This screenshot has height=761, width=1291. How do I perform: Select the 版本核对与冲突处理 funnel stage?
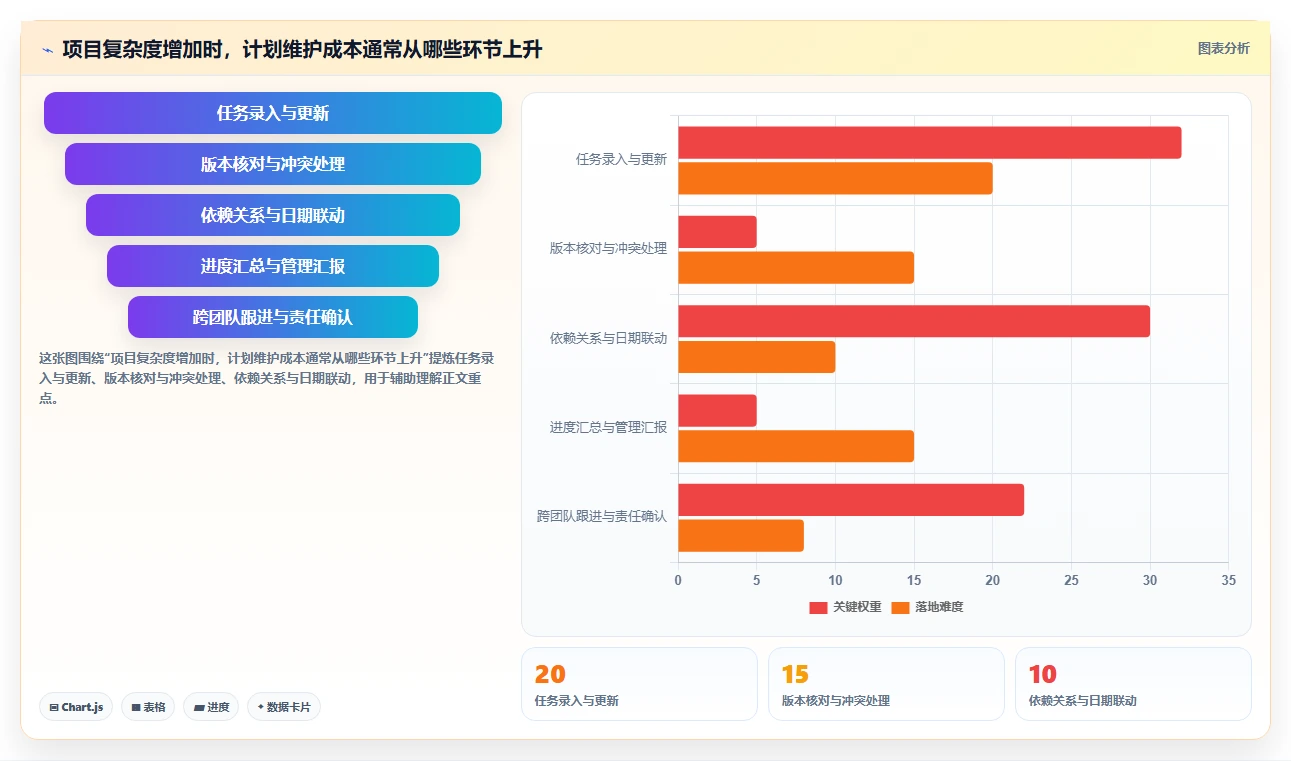click(x=273, y=164)
